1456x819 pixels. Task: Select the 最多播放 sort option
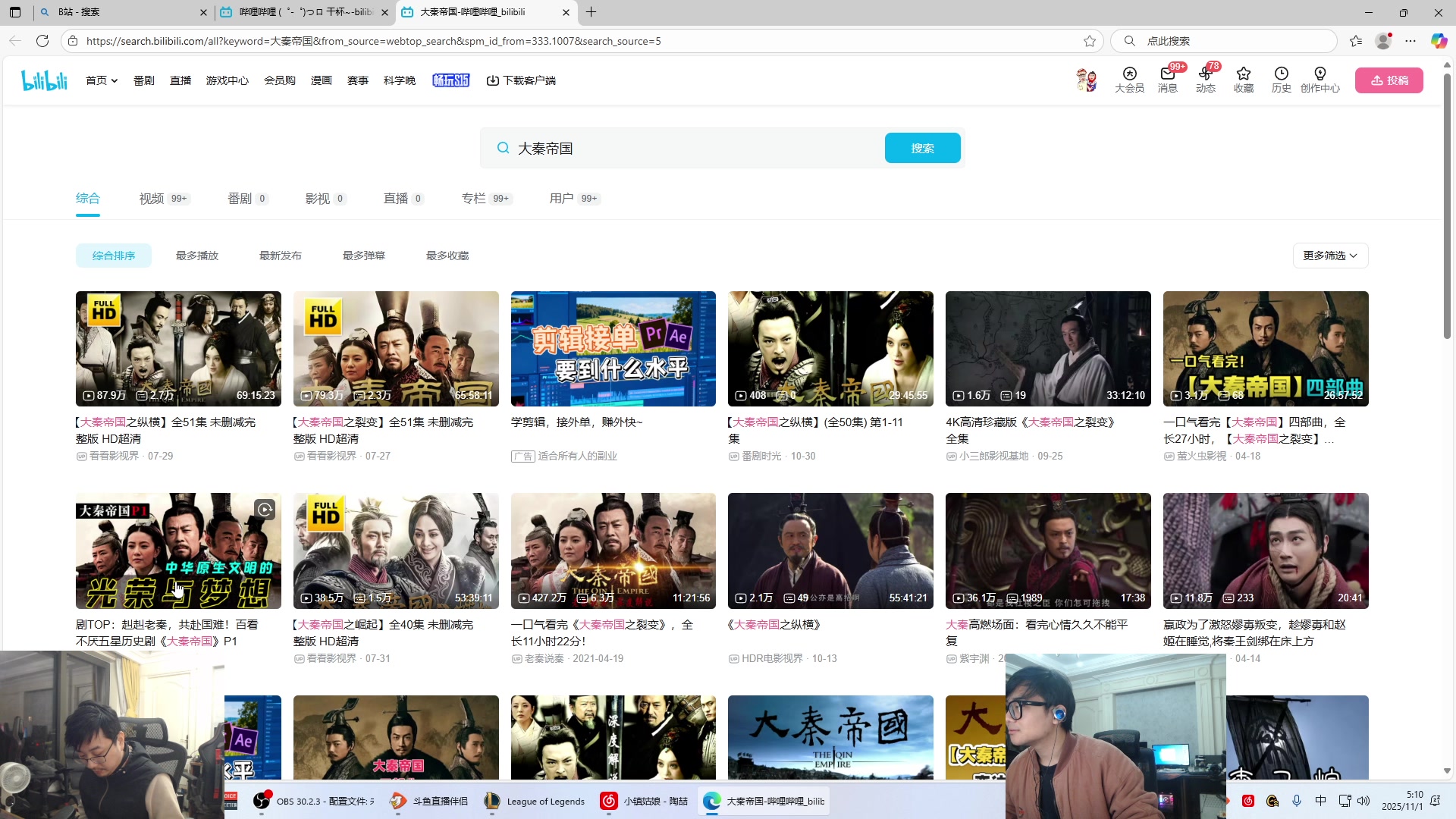(x=196, y=256)
